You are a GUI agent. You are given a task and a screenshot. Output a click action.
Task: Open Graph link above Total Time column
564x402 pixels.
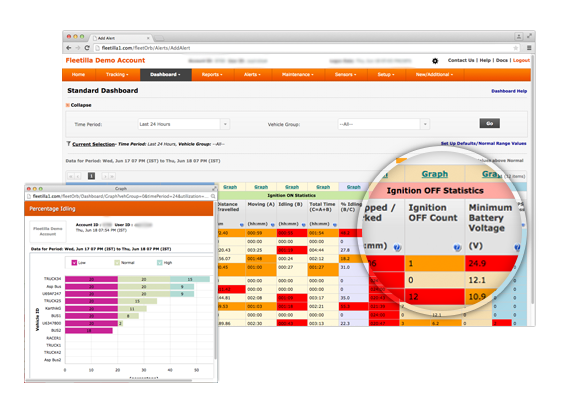[323, 187]
